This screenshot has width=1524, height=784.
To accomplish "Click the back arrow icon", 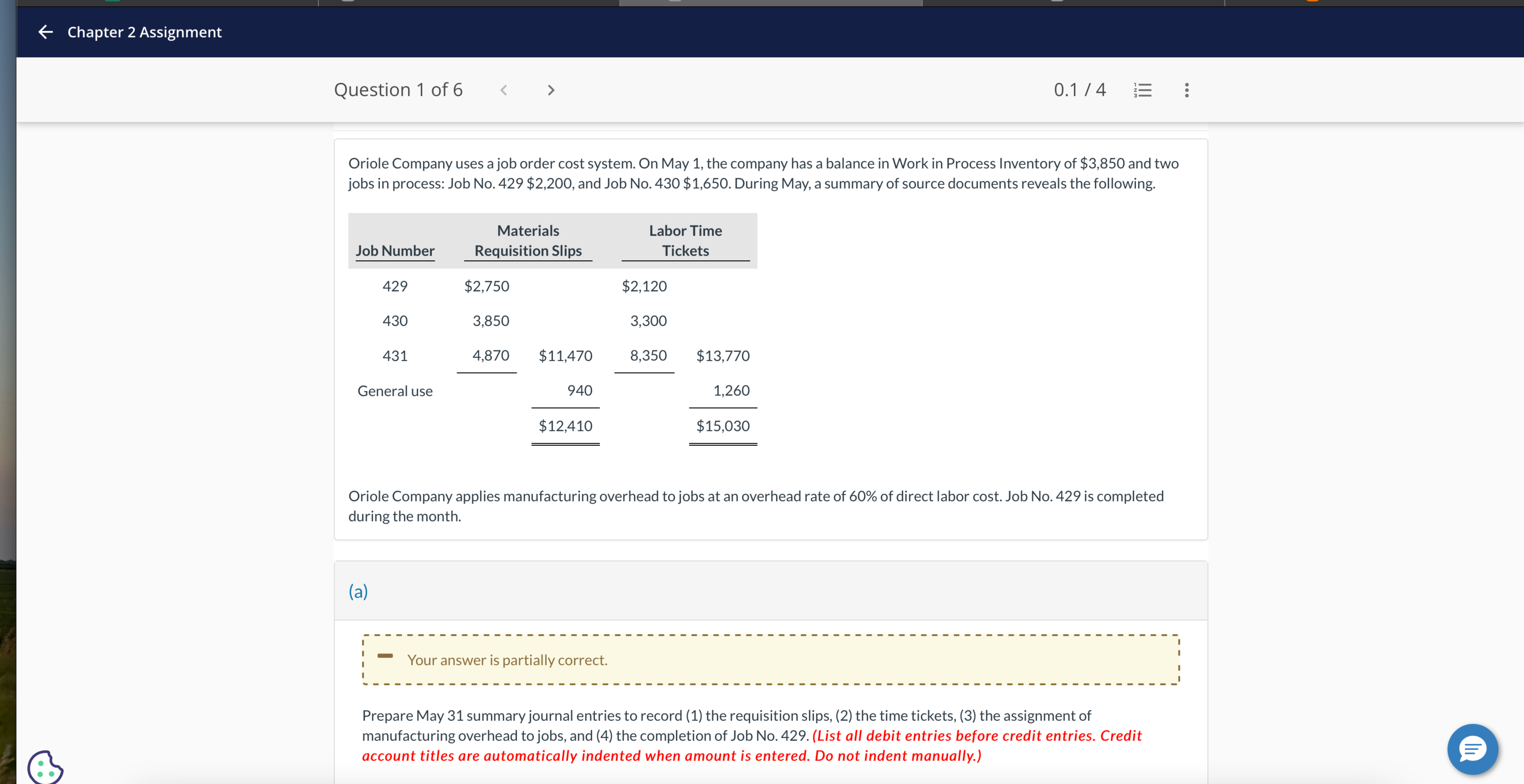I will [46, 32].
